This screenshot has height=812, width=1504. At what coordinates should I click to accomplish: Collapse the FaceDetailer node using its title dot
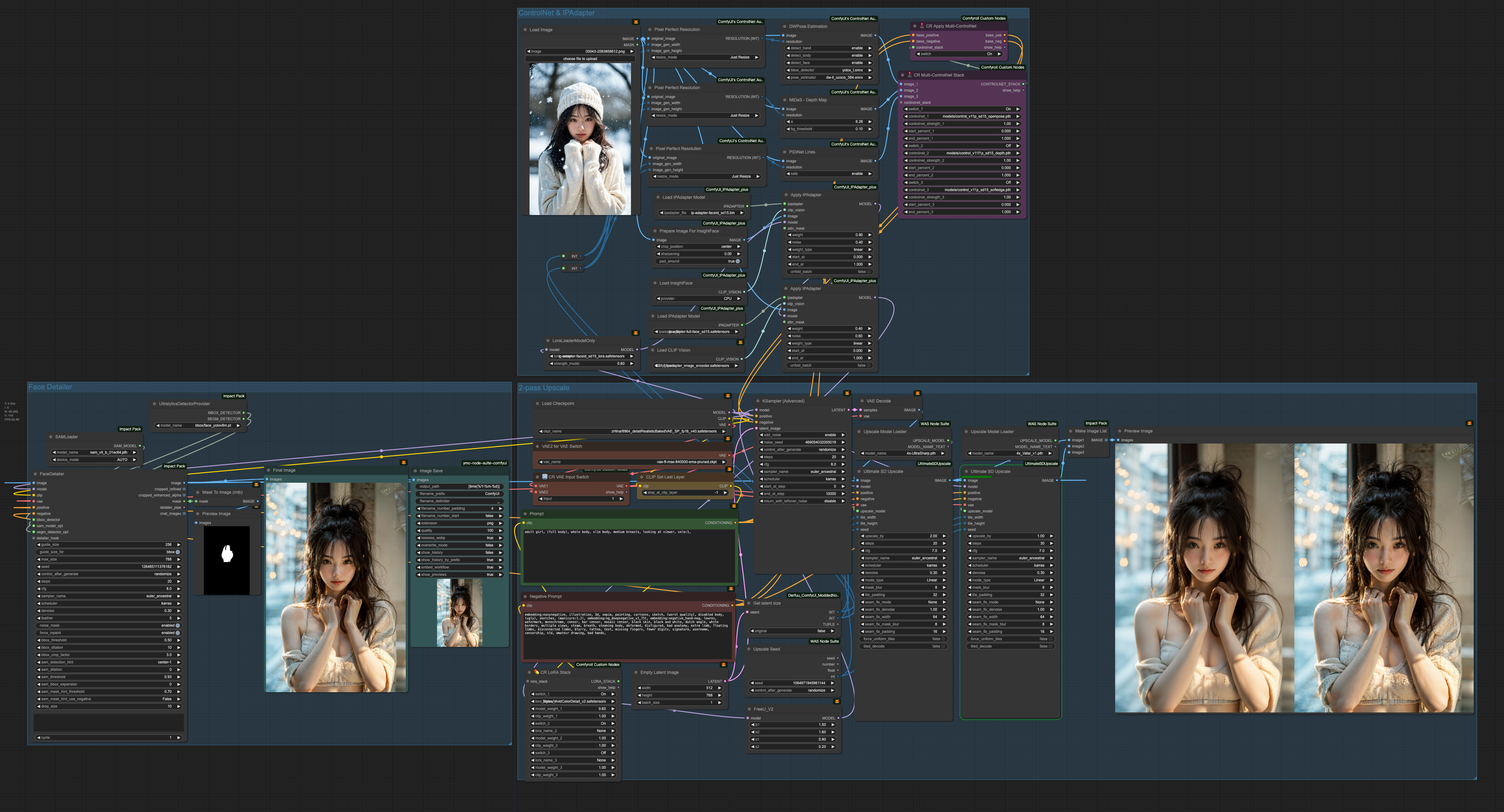[x=36, y=474]
